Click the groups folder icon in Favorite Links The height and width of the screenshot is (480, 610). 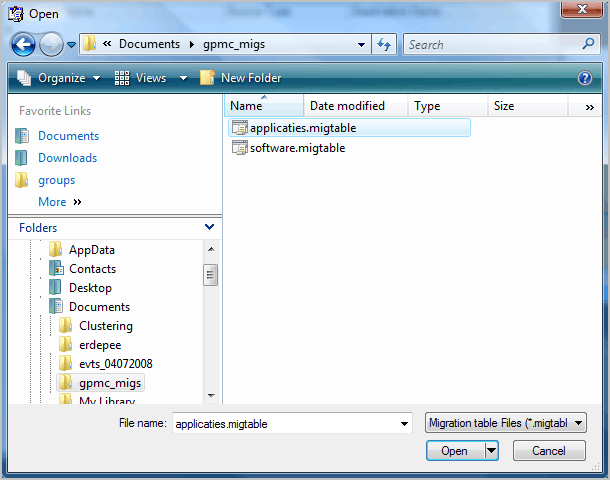(x=21, y=180)
